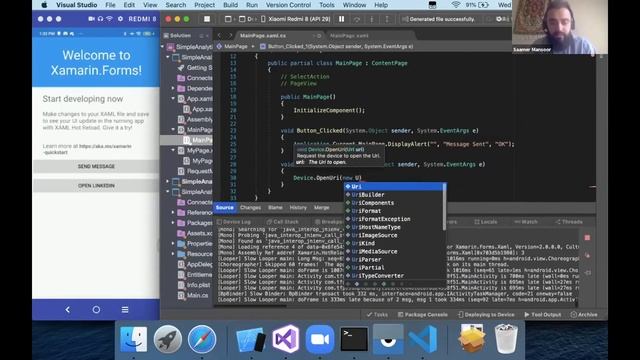Open Archive in the status bar

tap(584, 315)
